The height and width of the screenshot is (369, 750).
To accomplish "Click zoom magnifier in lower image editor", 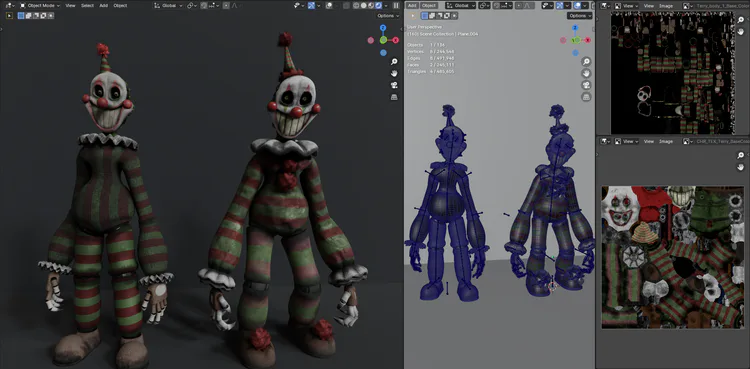I will (741, 155).
